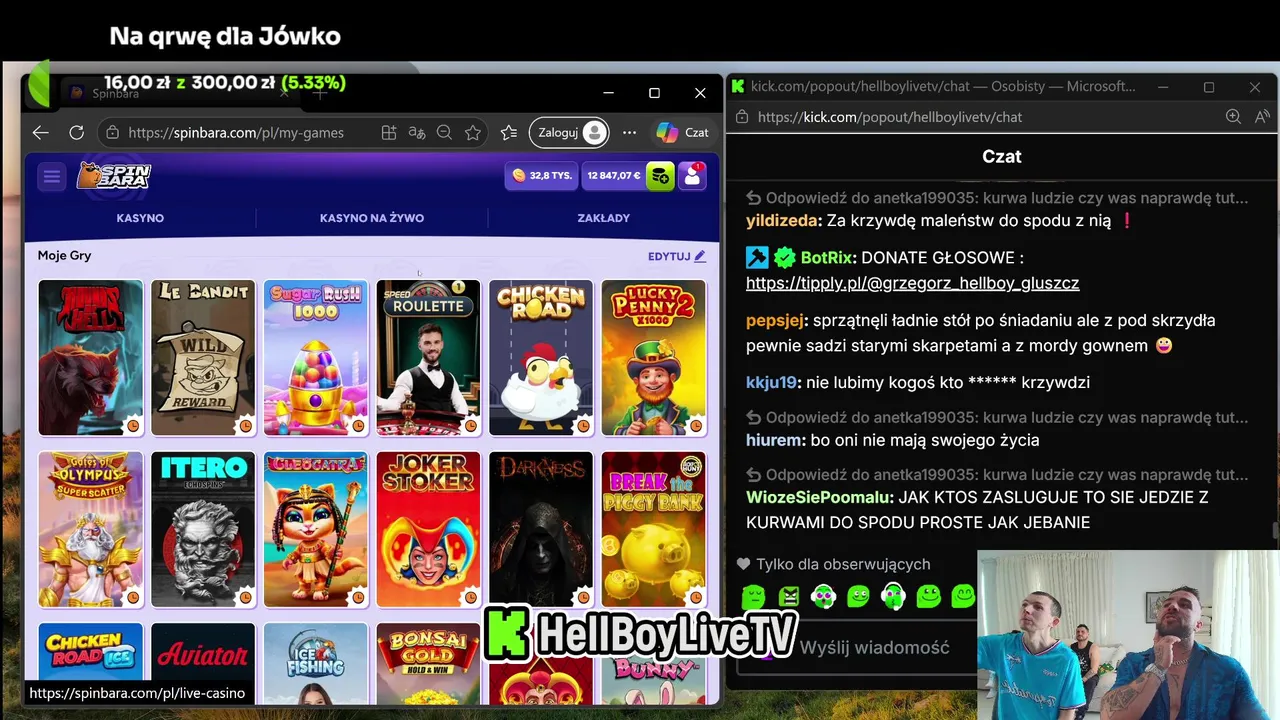
Task: Open the translate page icon in address bar
Action: tap(417, 132)
